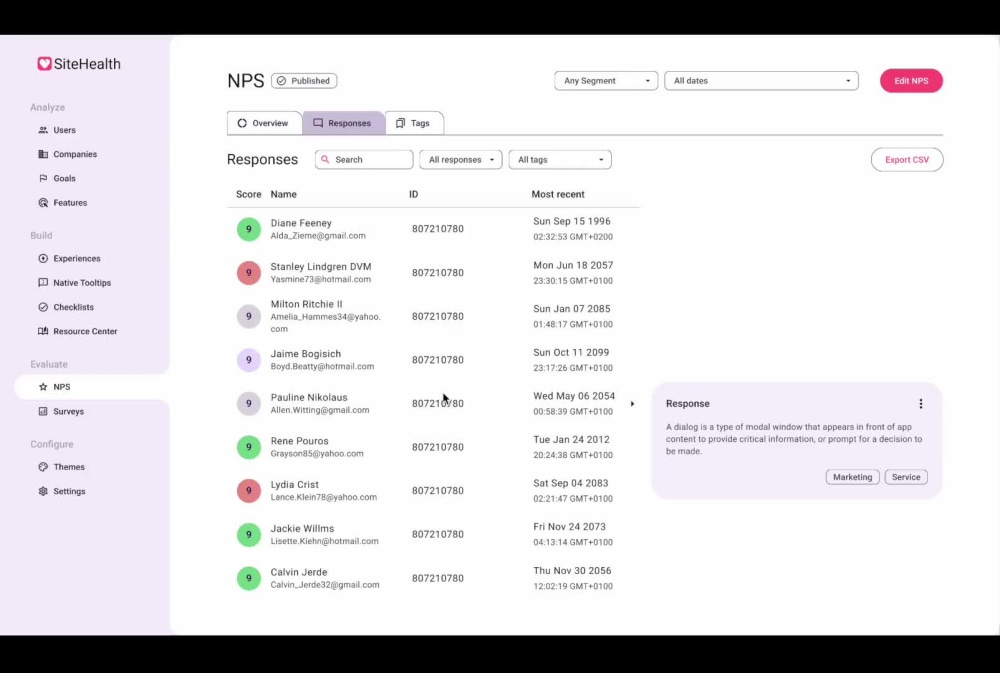Click email Calvin_Jerde32@gmail.com
This screenshot has height=673, width=1000.
pos(325,584)
